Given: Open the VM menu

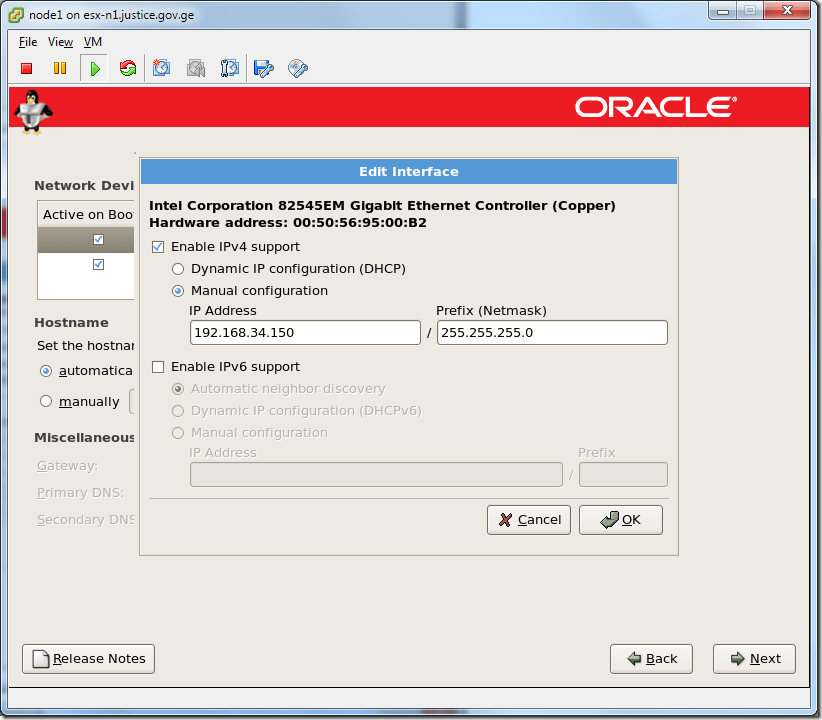Looking at the screenshot, I should point(92,42).
